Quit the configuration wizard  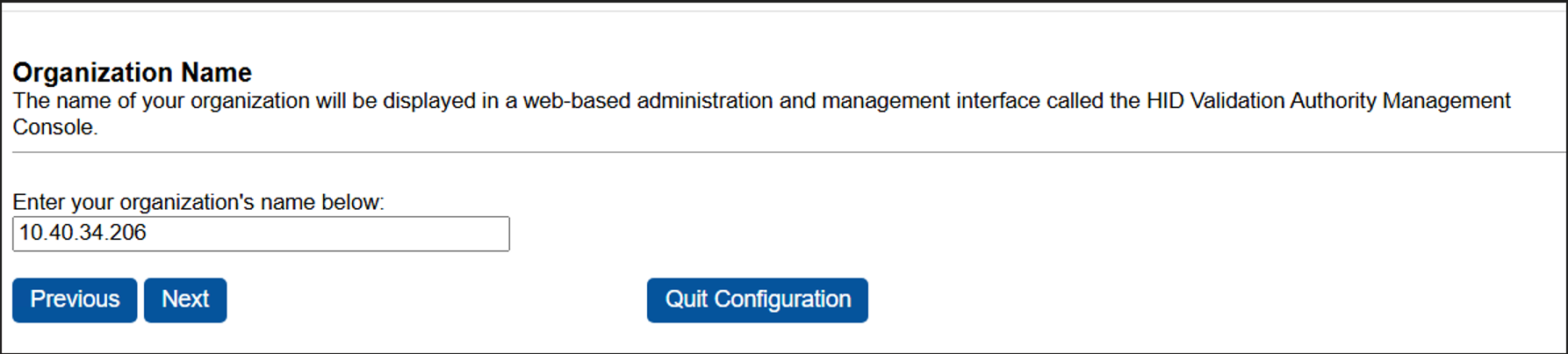click(757, 300)
